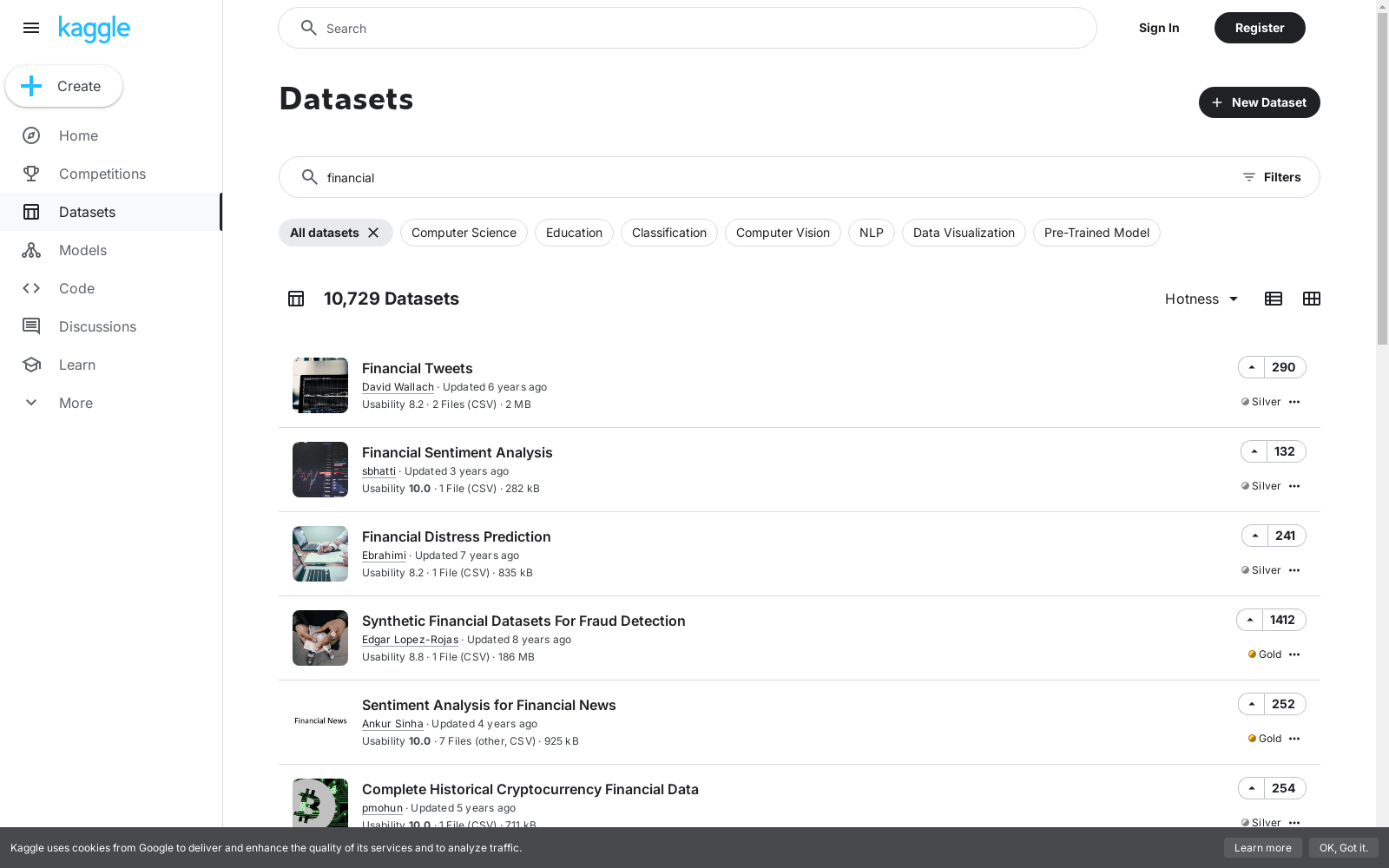This screenshot has width=1389, height=868.
Task: Open Edgar Lopez-Rojas profile
Action: (410, 640)
